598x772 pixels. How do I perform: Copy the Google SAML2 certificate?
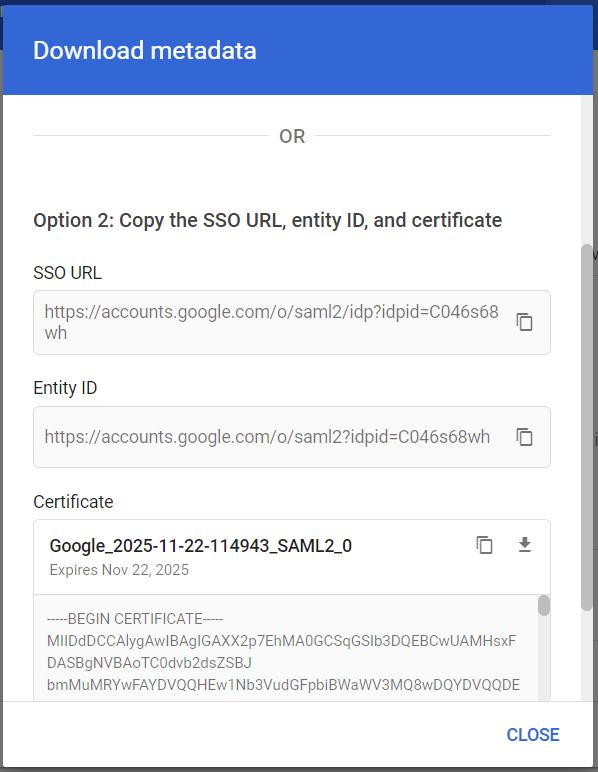[x=484, y=545]
